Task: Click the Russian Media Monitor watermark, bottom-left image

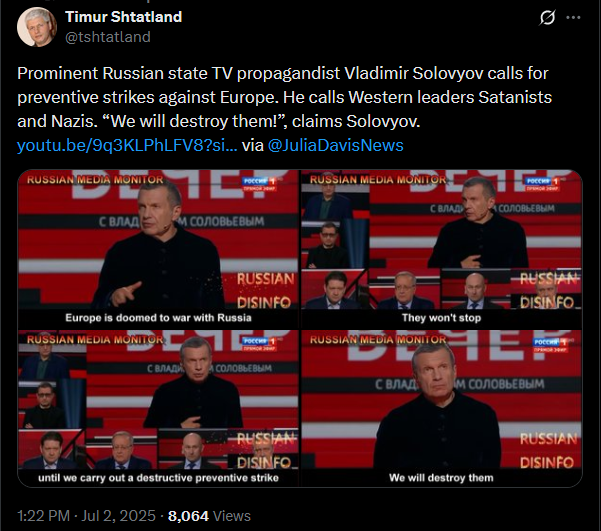Action: click(95, 340)
